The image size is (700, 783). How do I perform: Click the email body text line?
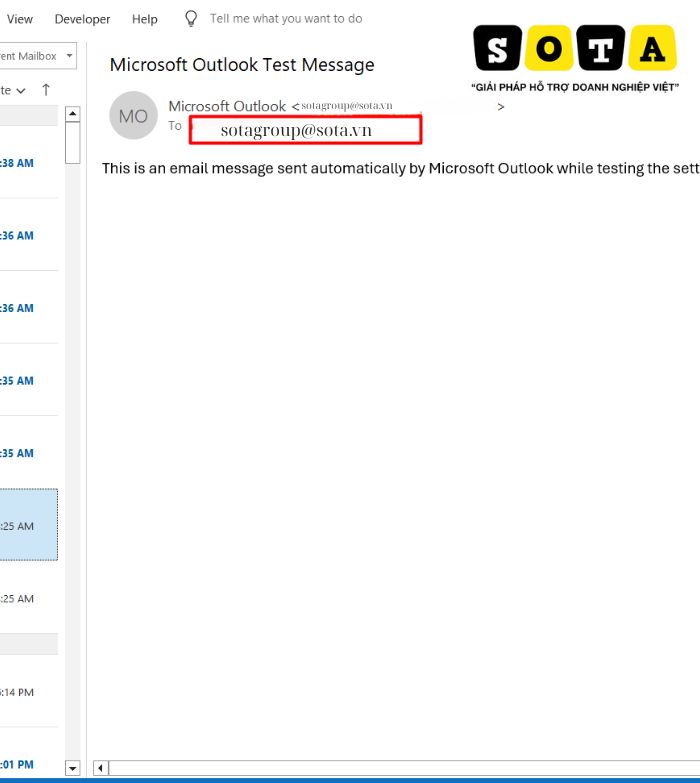(x=400, y=168)
